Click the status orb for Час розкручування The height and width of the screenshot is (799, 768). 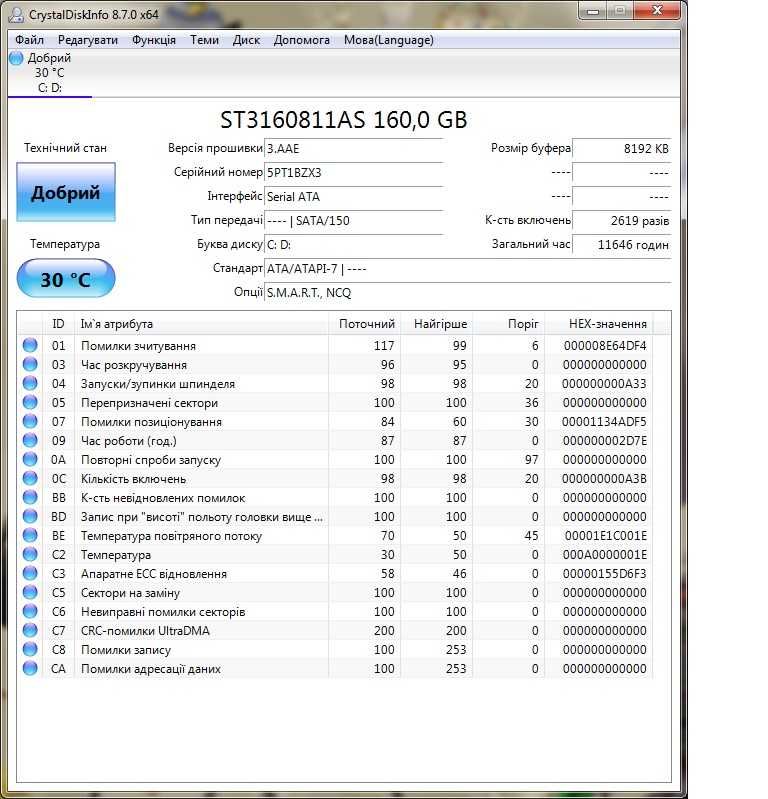30,364
